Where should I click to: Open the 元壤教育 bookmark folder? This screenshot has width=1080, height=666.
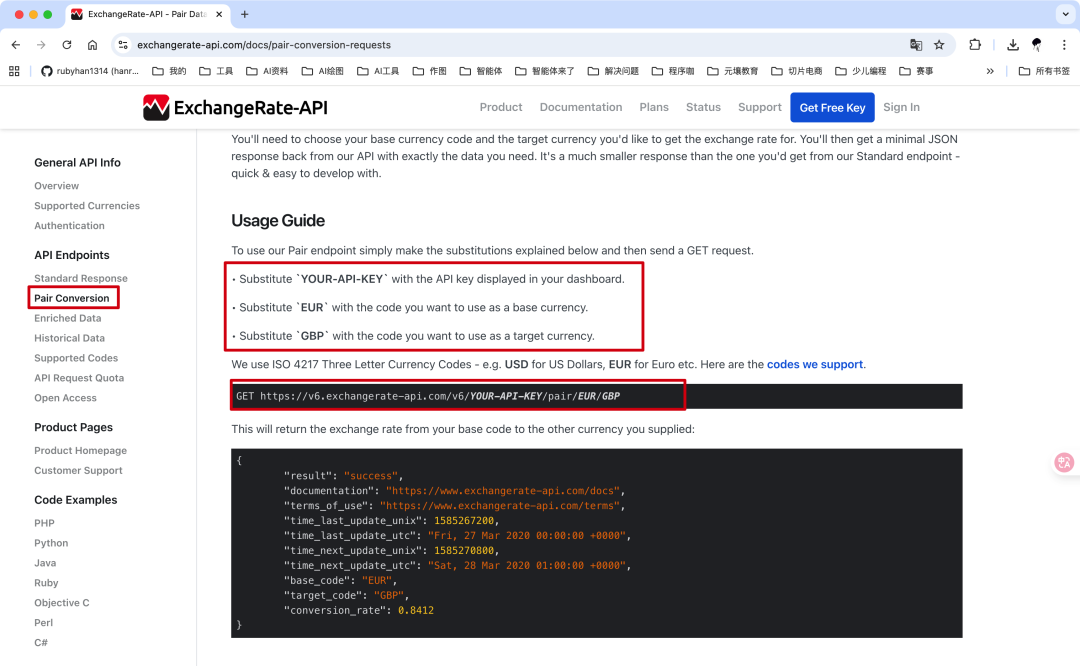tap(733, 71)
